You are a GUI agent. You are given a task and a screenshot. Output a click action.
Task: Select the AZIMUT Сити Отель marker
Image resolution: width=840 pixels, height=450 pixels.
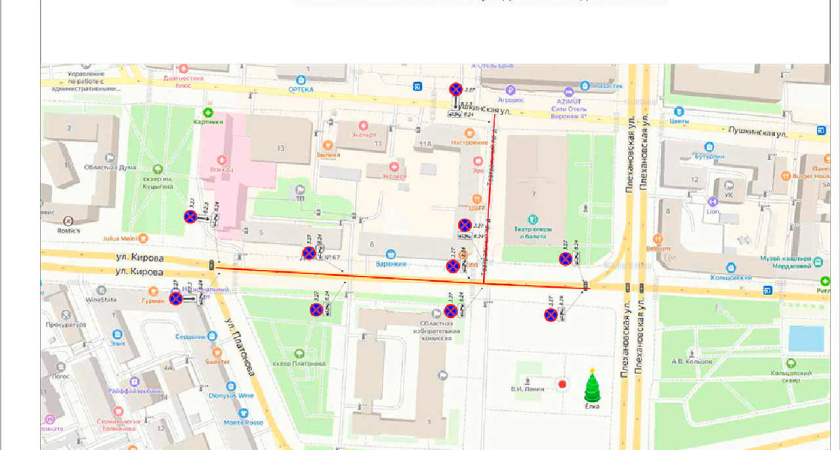click(569, 90)
